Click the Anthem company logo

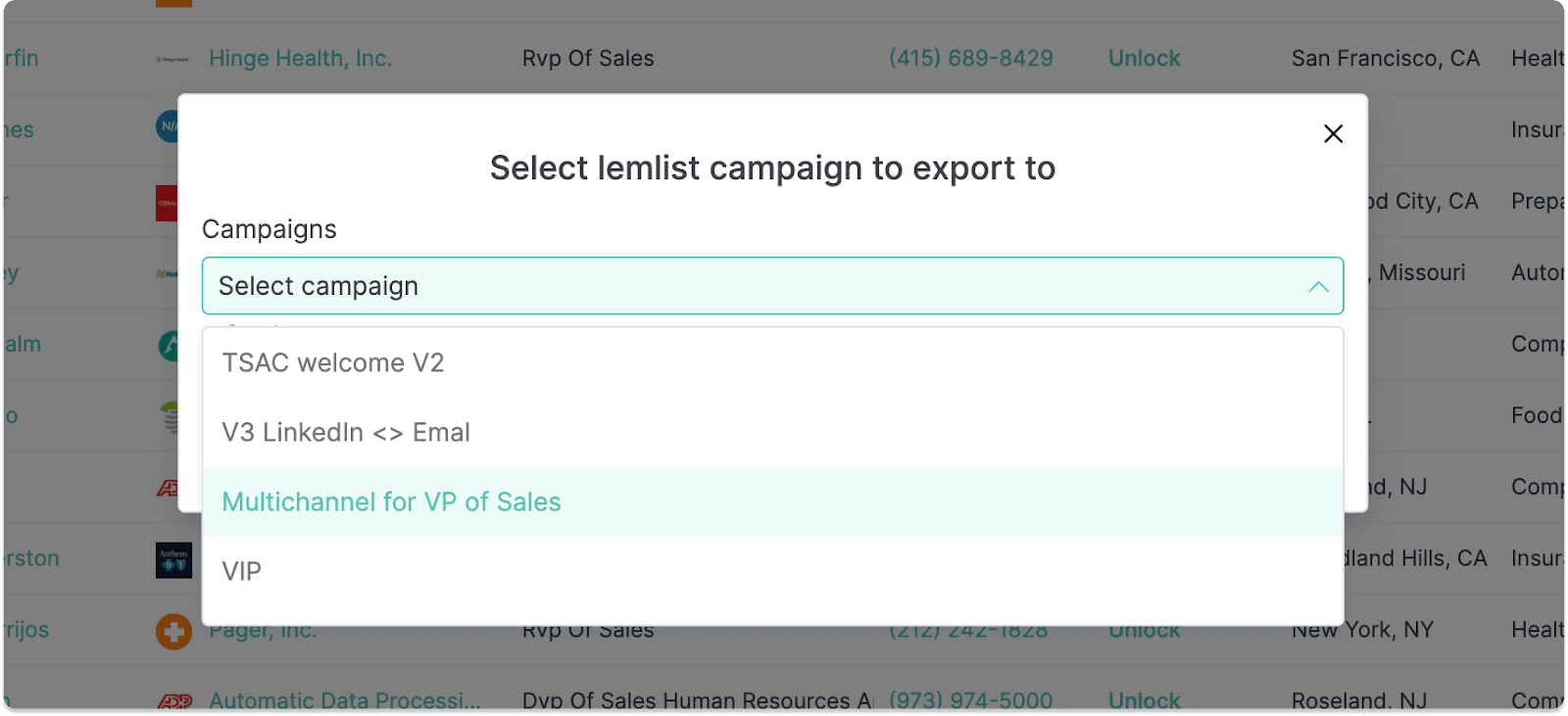[173, 560]
